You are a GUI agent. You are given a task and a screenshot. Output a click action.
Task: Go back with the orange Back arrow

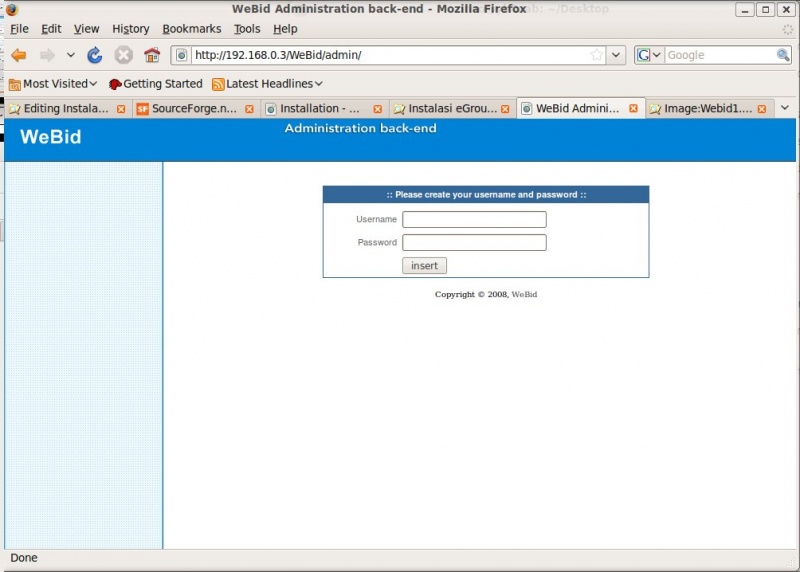[19, 55]
